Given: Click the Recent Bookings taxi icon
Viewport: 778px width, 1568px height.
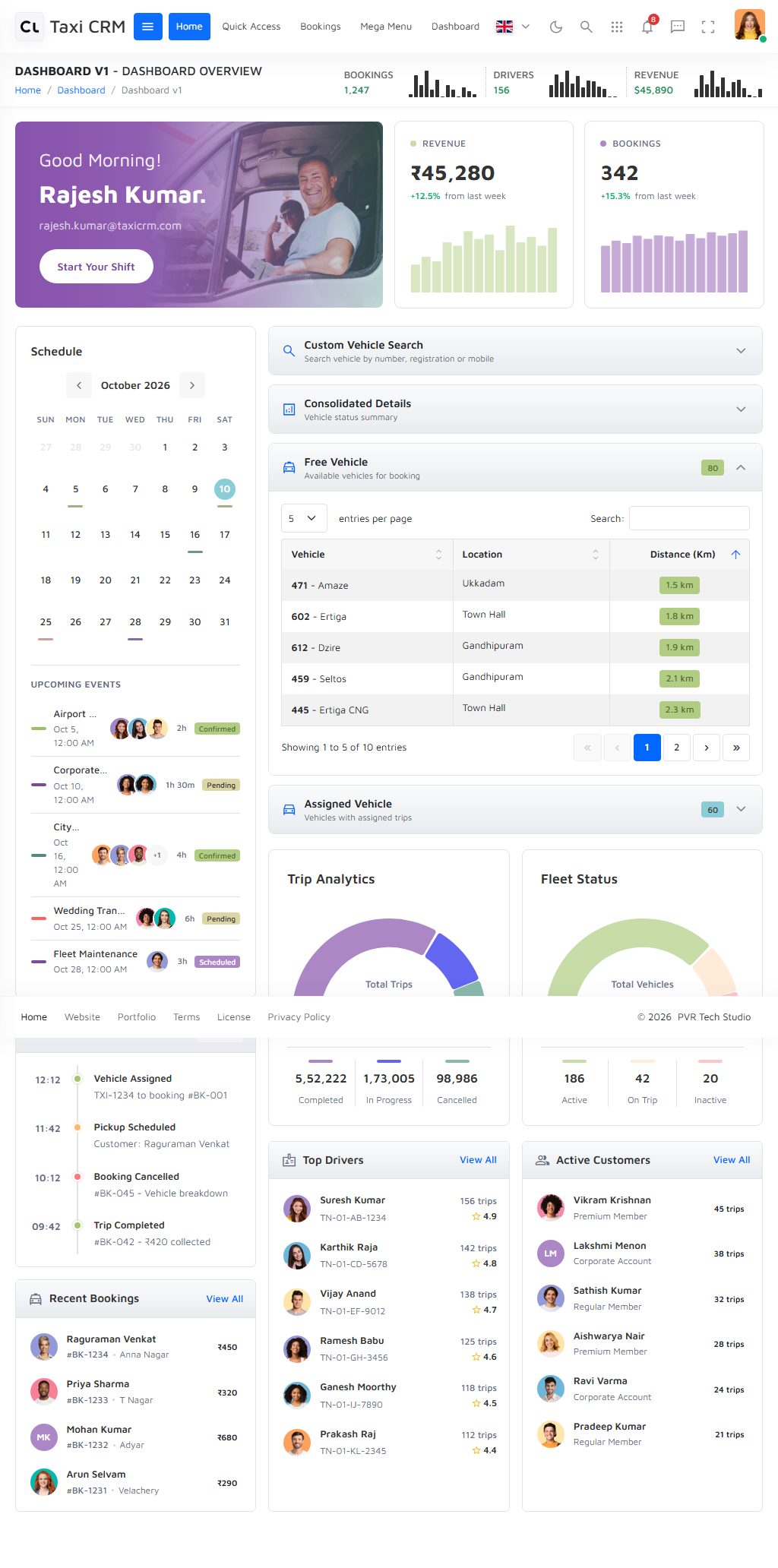Looking at the screenshot, I should (x=36, y=1299).
